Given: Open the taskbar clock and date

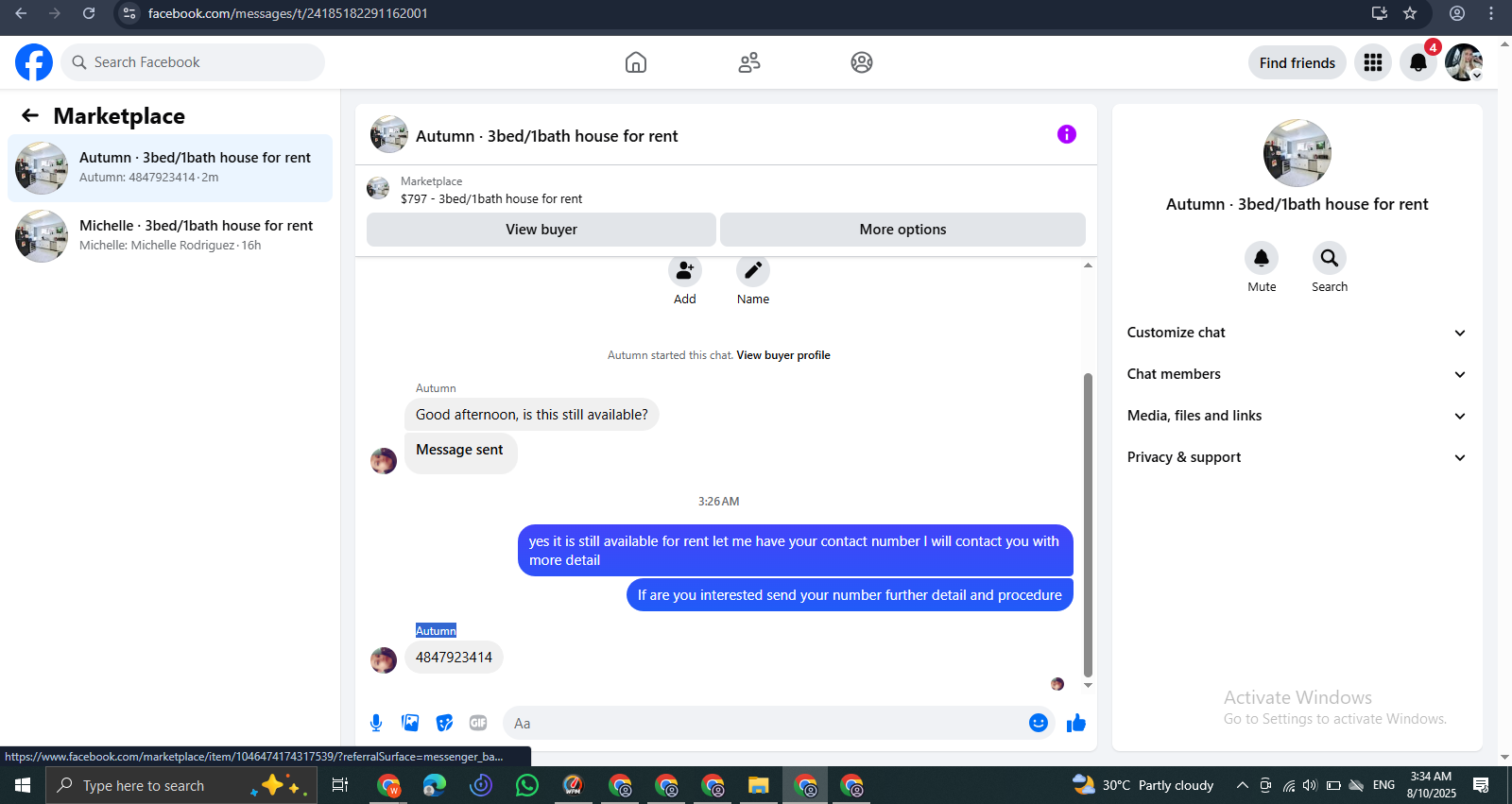Looking at the screenshot, I should (x=1431, y=785).
